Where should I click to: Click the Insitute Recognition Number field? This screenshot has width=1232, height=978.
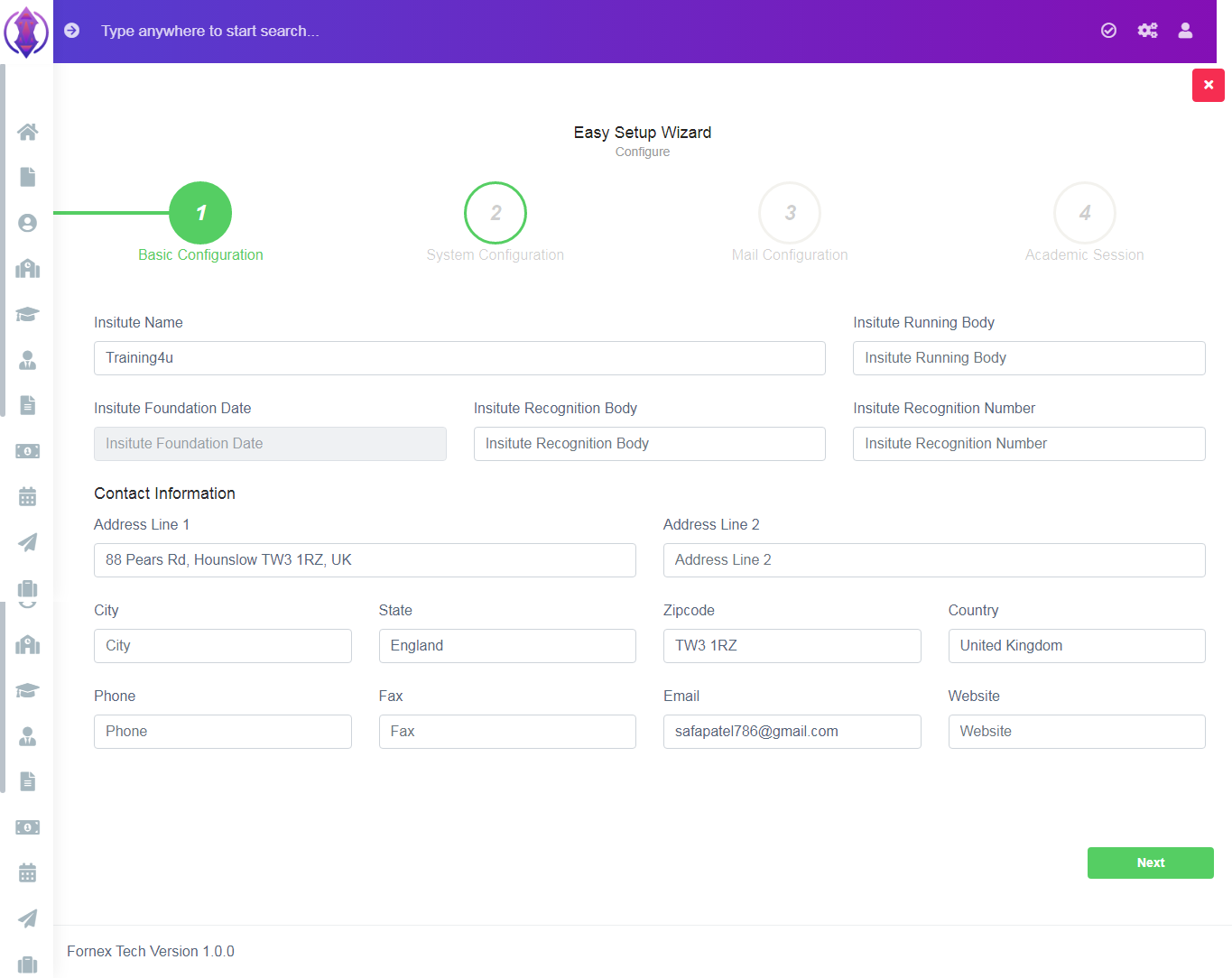point(1029,444)
